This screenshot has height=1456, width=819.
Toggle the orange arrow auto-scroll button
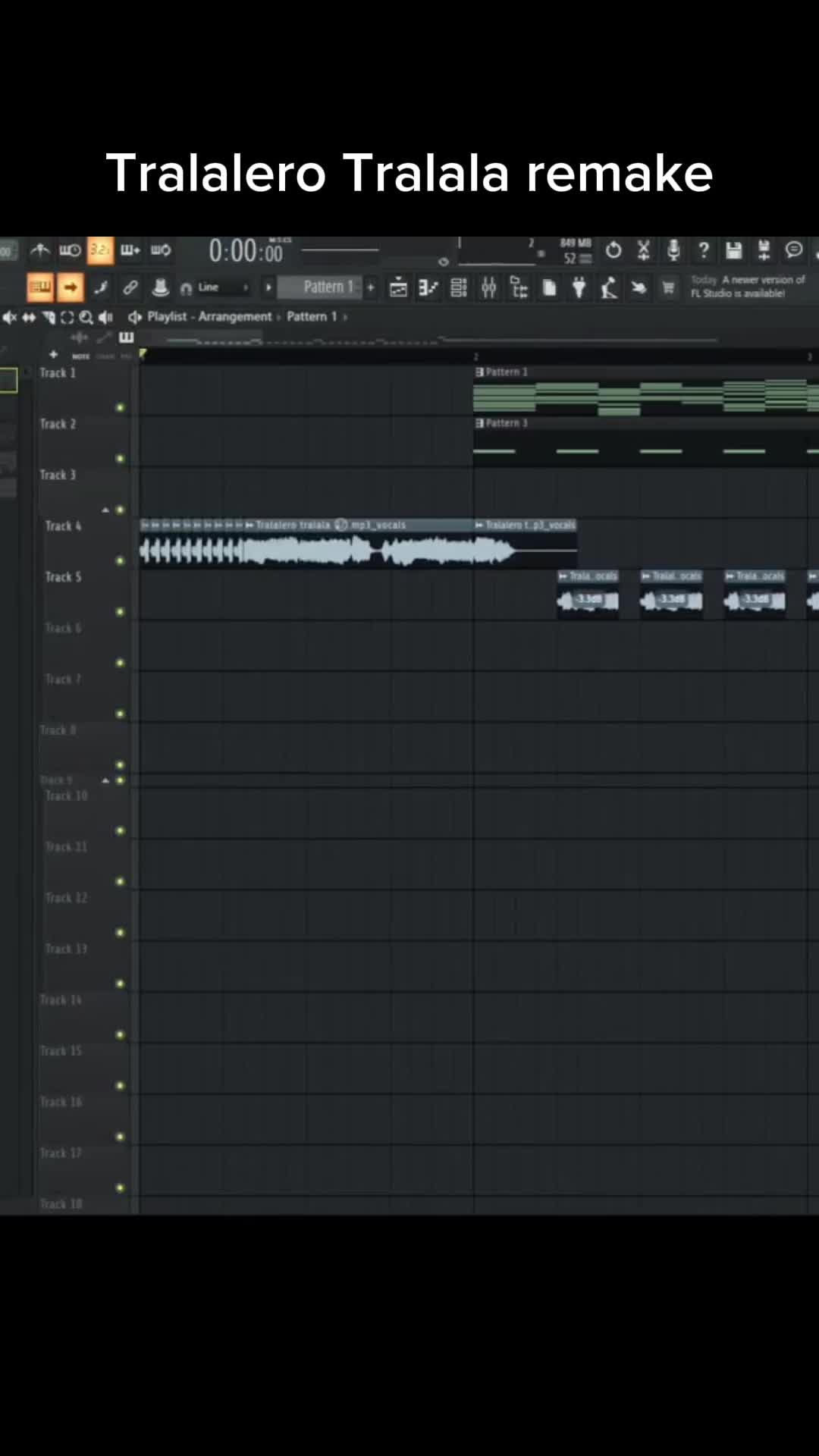coord(70,287)
